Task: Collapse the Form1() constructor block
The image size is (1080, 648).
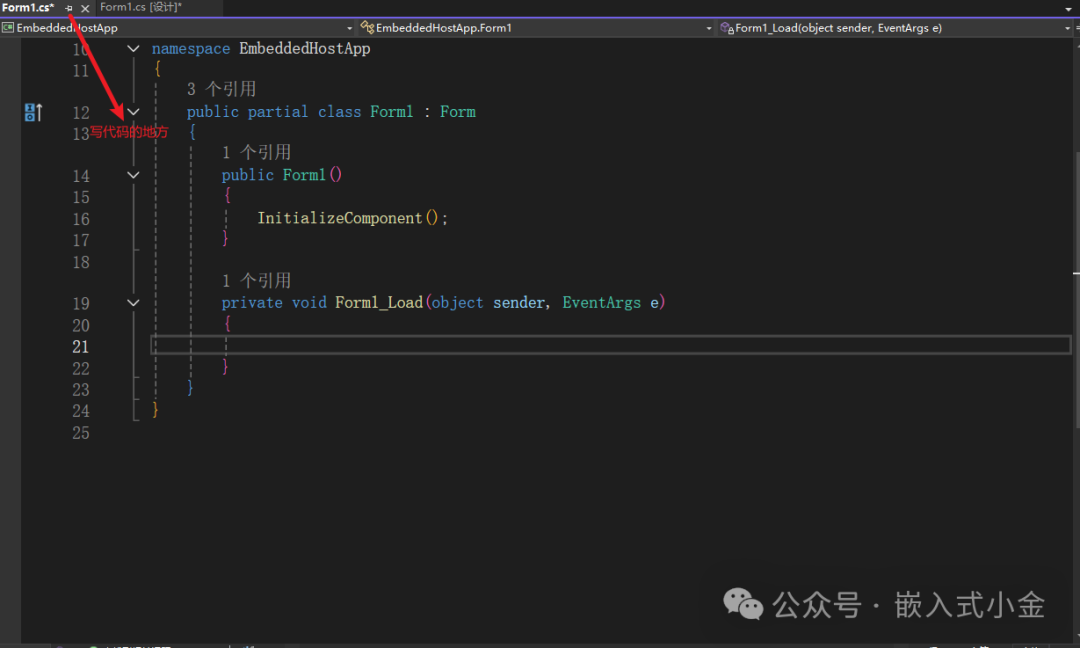Action: (x=134, y=175)
